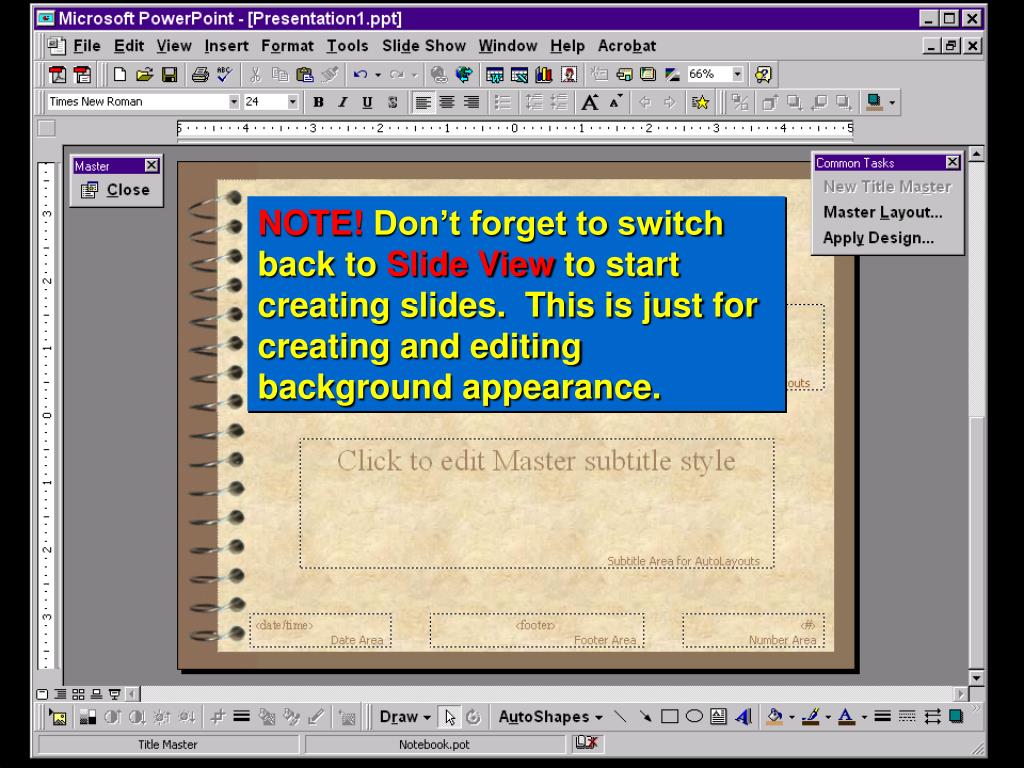Open the AutoShapes dropdown menu

click(x=551, y=717)
